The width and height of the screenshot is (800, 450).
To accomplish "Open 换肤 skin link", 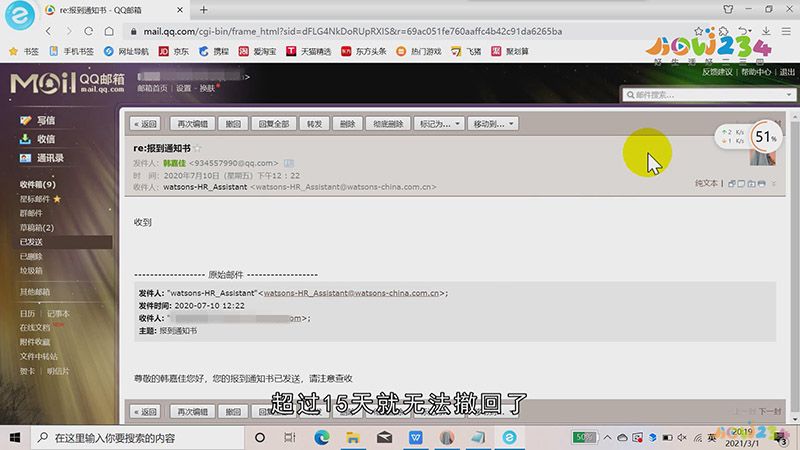I will tap(207, 88).
